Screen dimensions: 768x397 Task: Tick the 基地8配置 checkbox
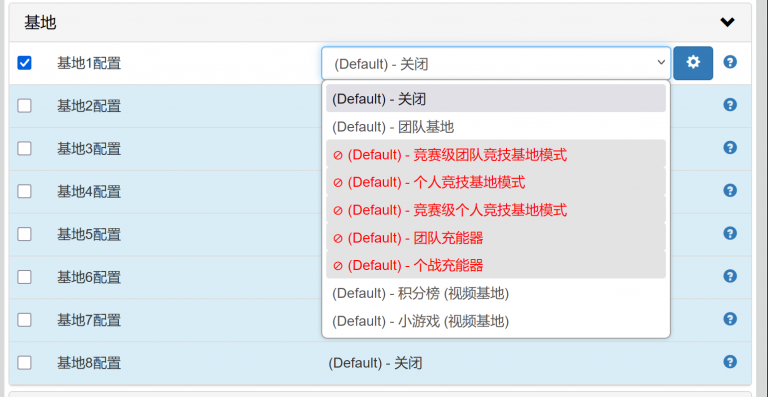tap(24, 363)
